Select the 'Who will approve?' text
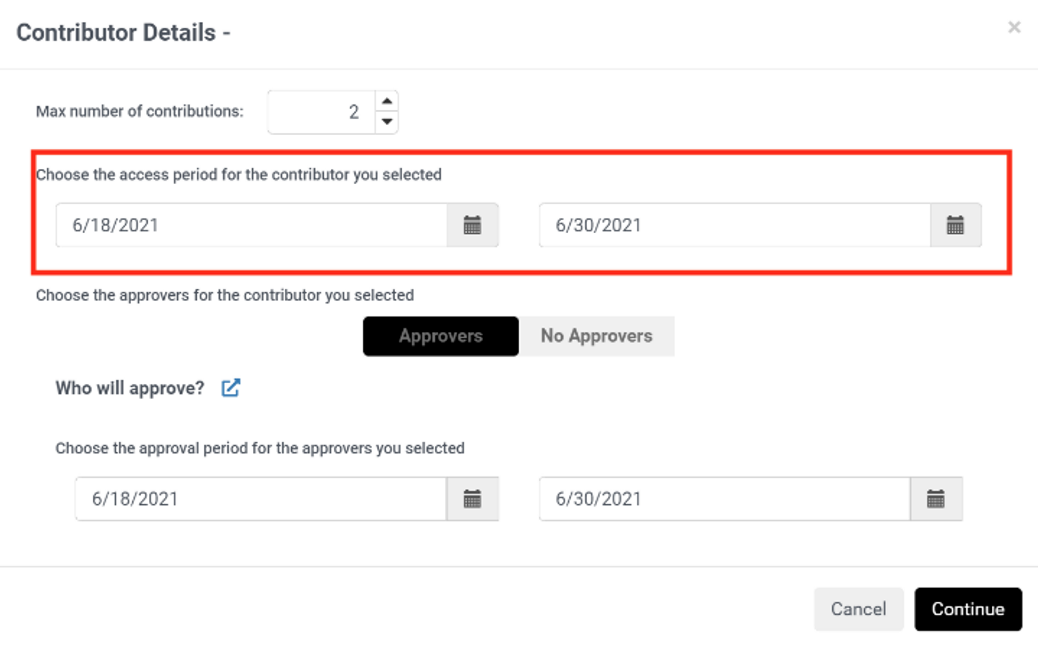Screen dimensions: 1048x660 click(130, 389)
